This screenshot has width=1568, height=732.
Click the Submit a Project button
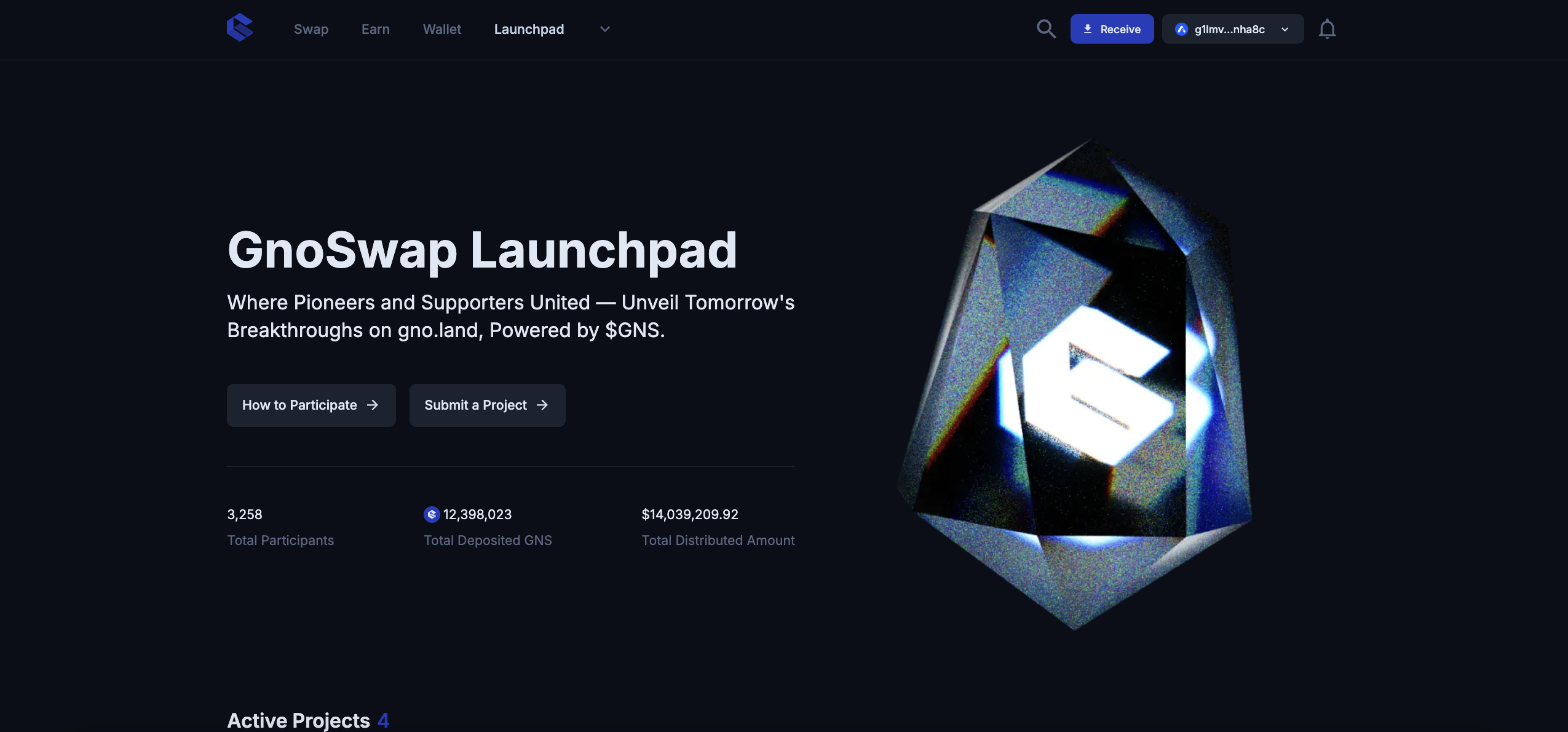[x=487, y=405]
